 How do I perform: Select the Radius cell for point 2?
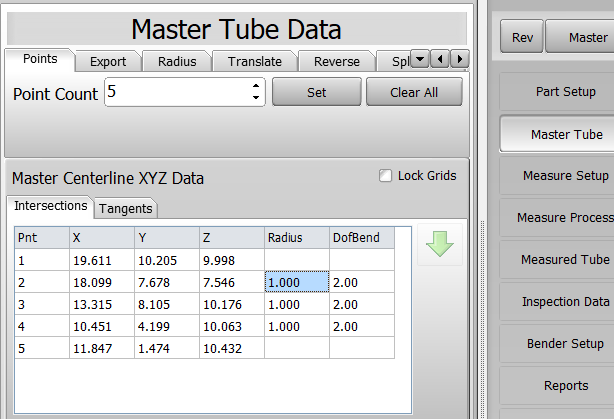coord(297,282)
